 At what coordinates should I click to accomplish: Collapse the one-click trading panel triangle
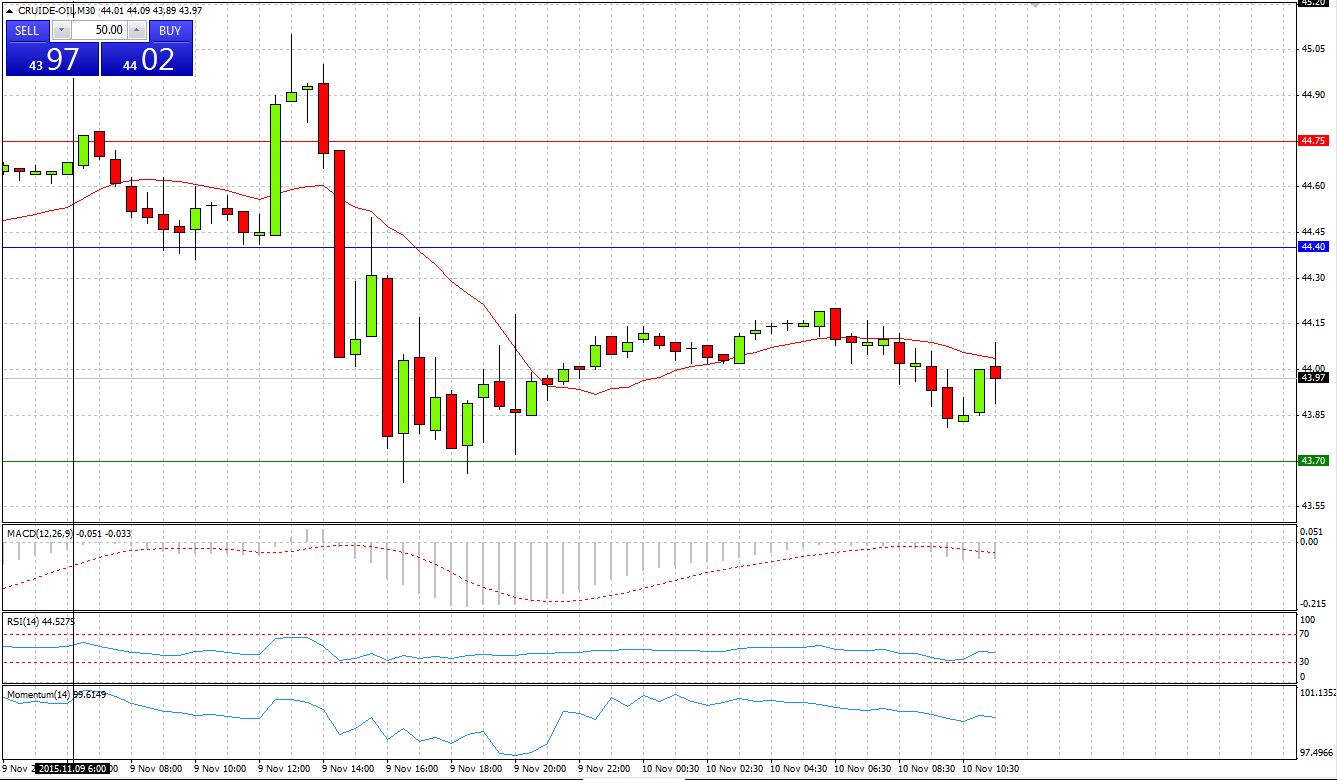coord(10,10)
